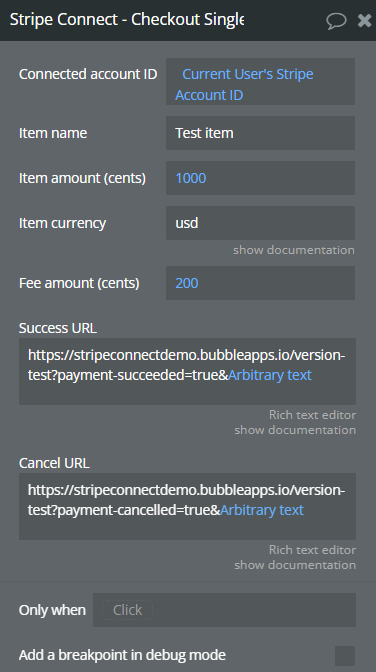Show documentation below Success URL
This screenshot has width=376, height=672.
(295, 430)
